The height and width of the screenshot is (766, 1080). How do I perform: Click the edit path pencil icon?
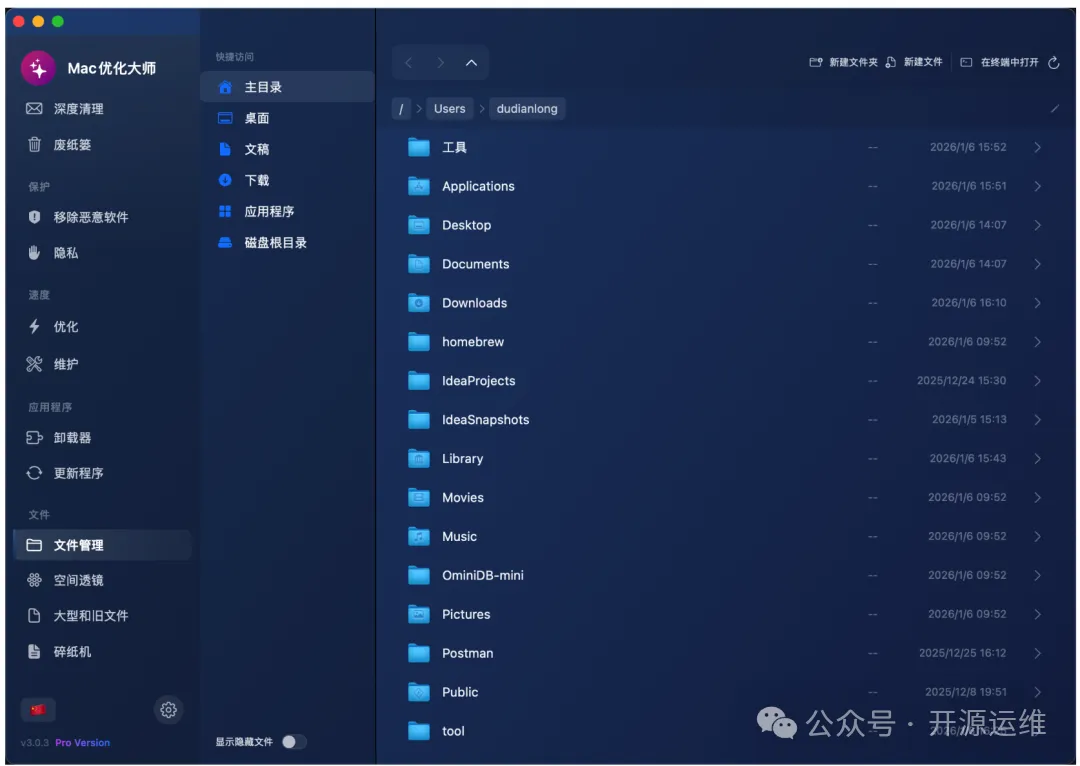[1054, 109]
